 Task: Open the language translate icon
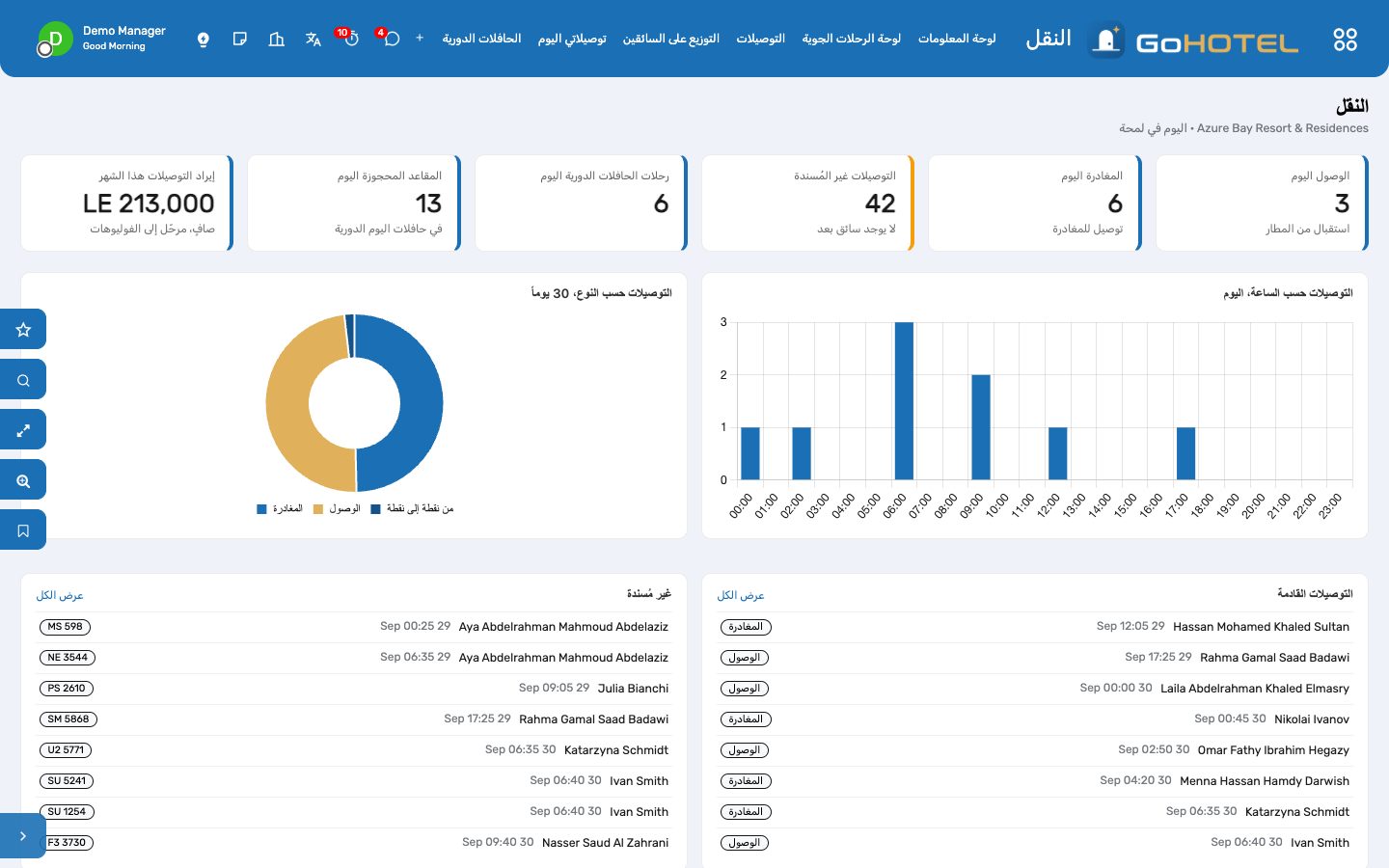pos(313,40)
